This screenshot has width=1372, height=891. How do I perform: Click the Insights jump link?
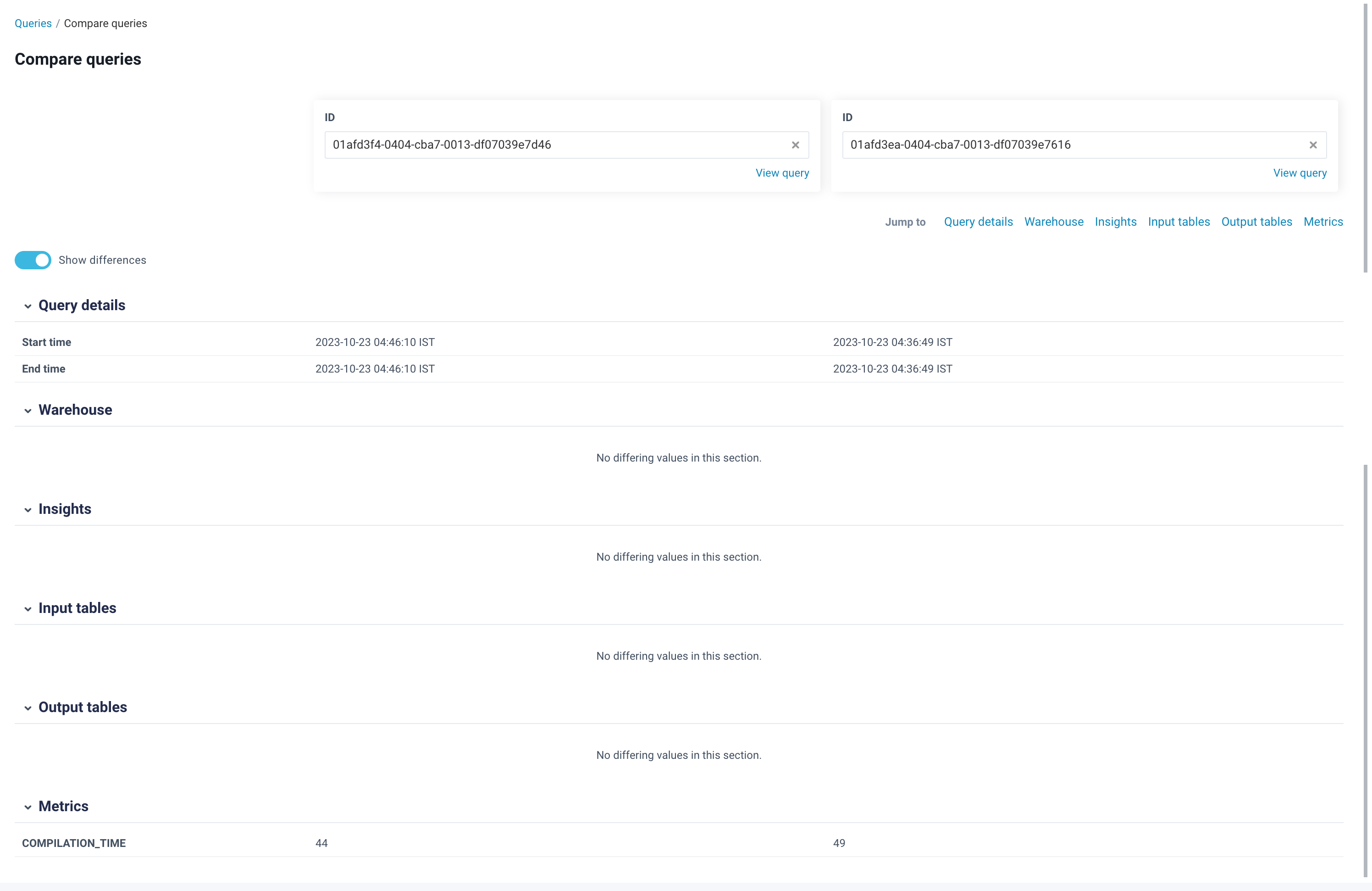click(x=1115, y=221)
